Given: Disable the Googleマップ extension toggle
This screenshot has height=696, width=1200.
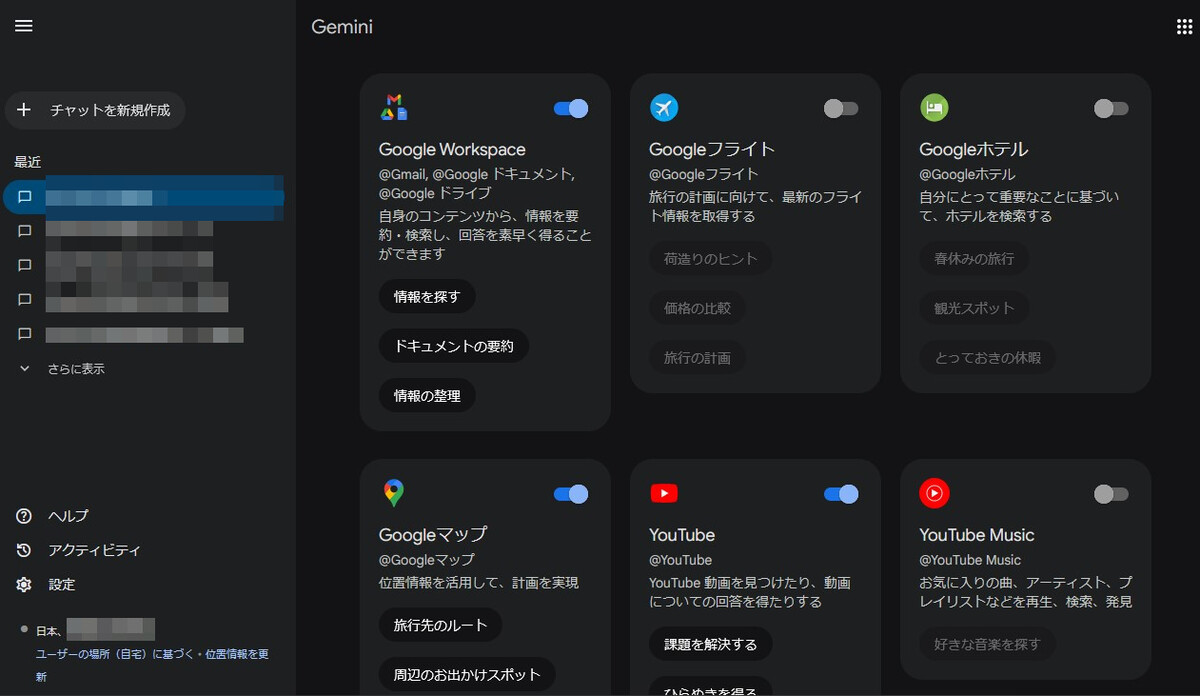Looking at the screenshot, I should coord(571,494).
